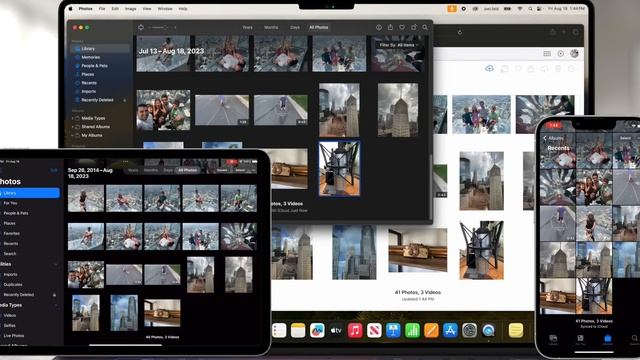Open QuickTime Player from the Dock

489,330
